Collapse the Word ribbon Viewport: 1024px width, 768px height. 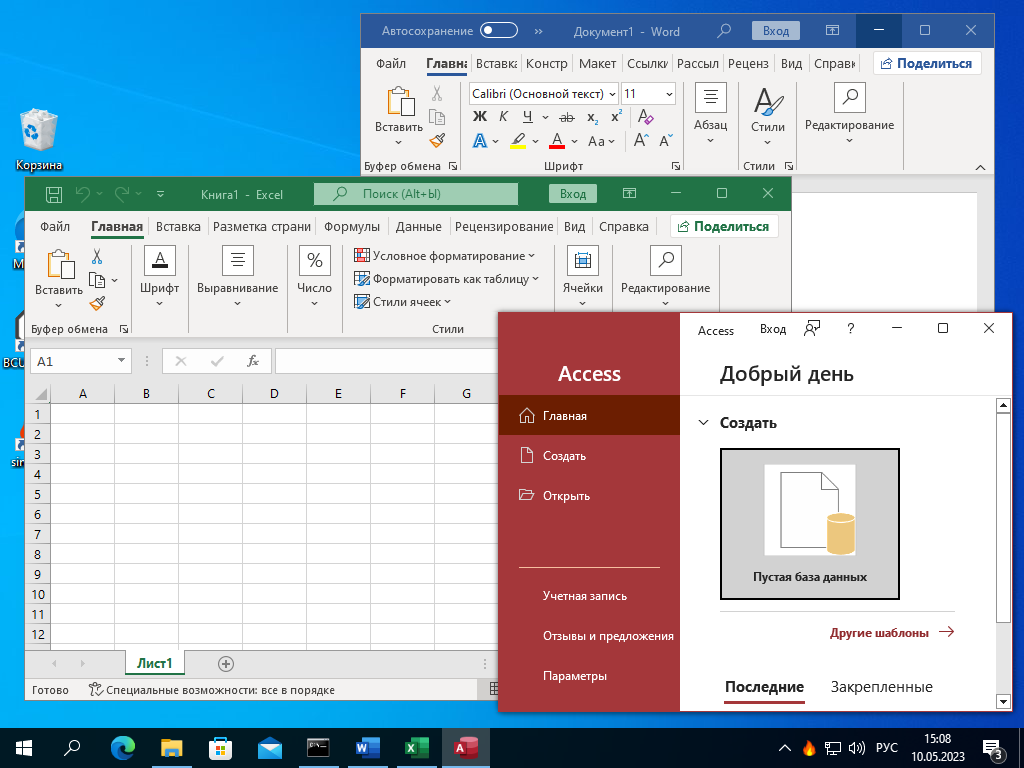(980, 167)
